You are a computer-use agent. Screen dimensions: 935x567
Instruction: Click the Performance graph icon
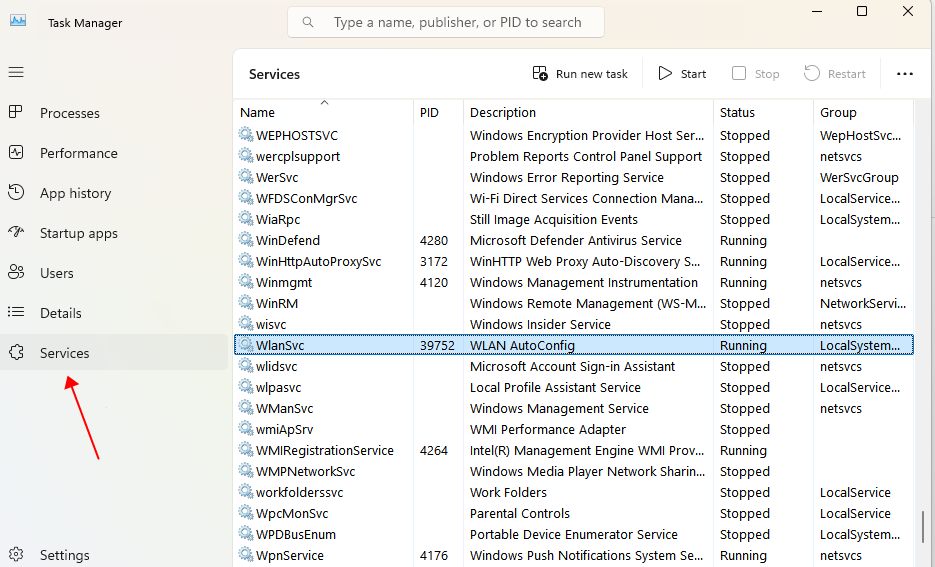click(x=16, y=152)
